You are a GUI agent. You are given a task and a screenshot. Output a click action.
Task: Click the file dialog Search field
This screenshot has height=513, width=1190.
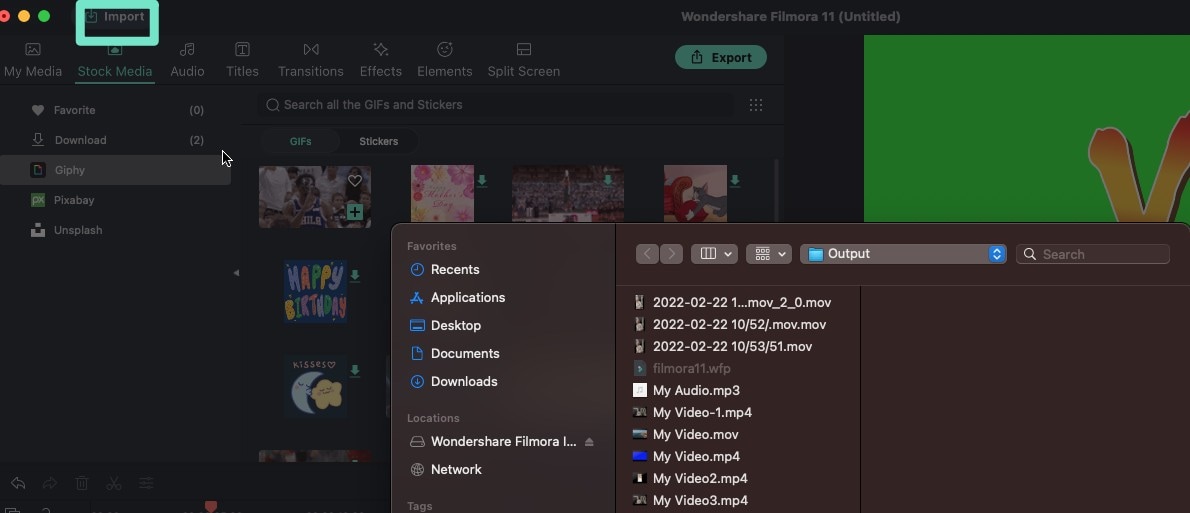click(1092, 254)
